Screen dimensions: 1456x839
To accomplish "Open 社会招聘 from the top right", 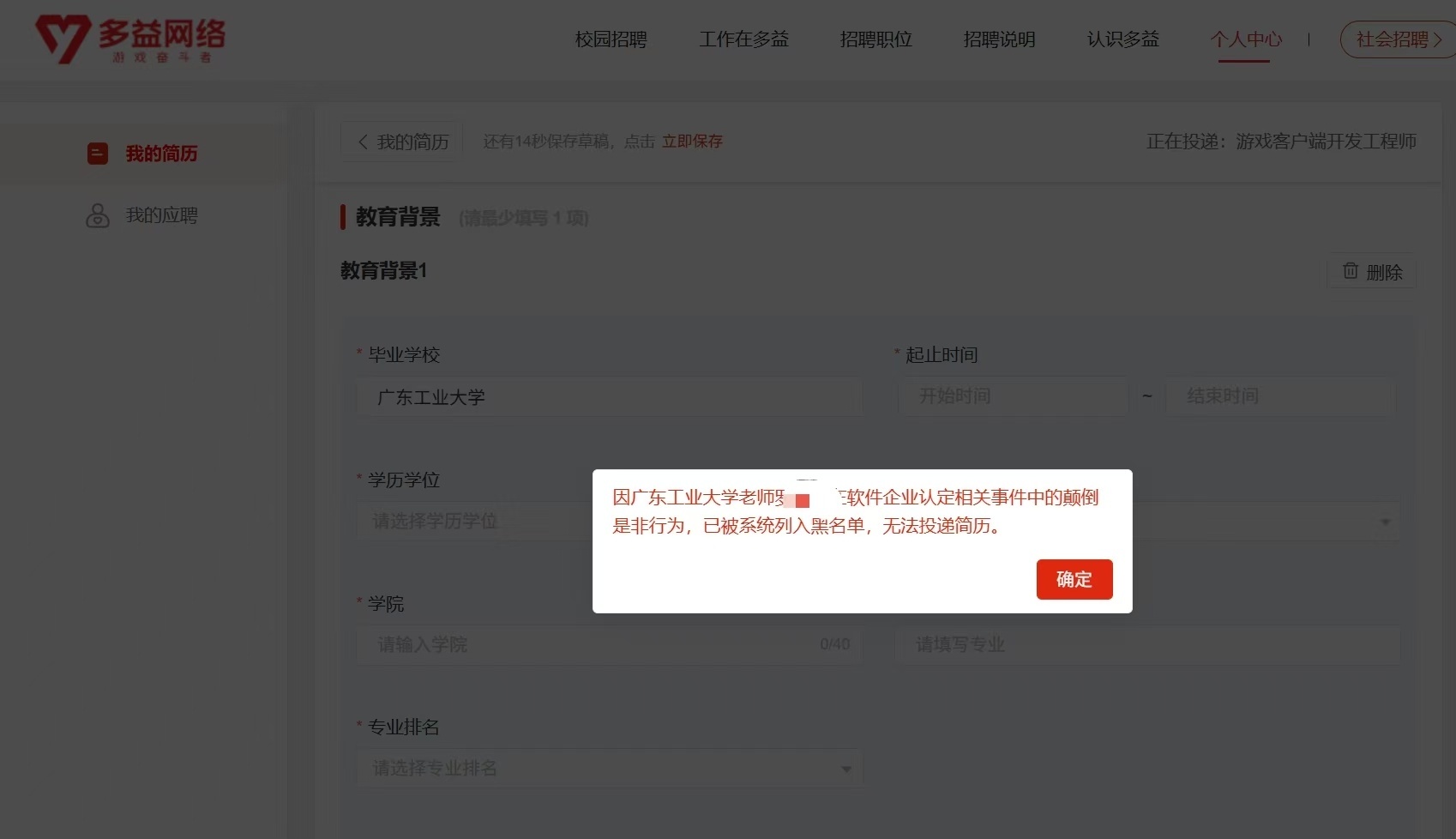I will pyautogui.click(x=1393, y=39).
